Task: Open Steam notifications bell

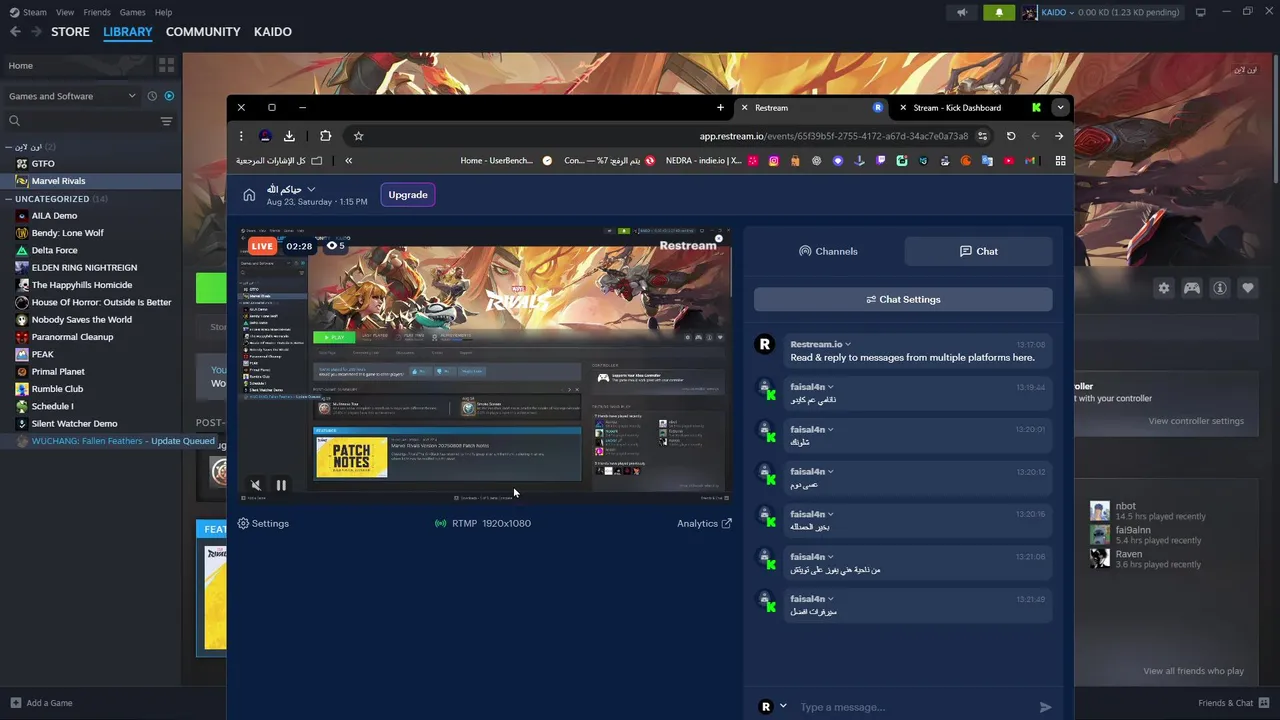Action: coord(998,12)
